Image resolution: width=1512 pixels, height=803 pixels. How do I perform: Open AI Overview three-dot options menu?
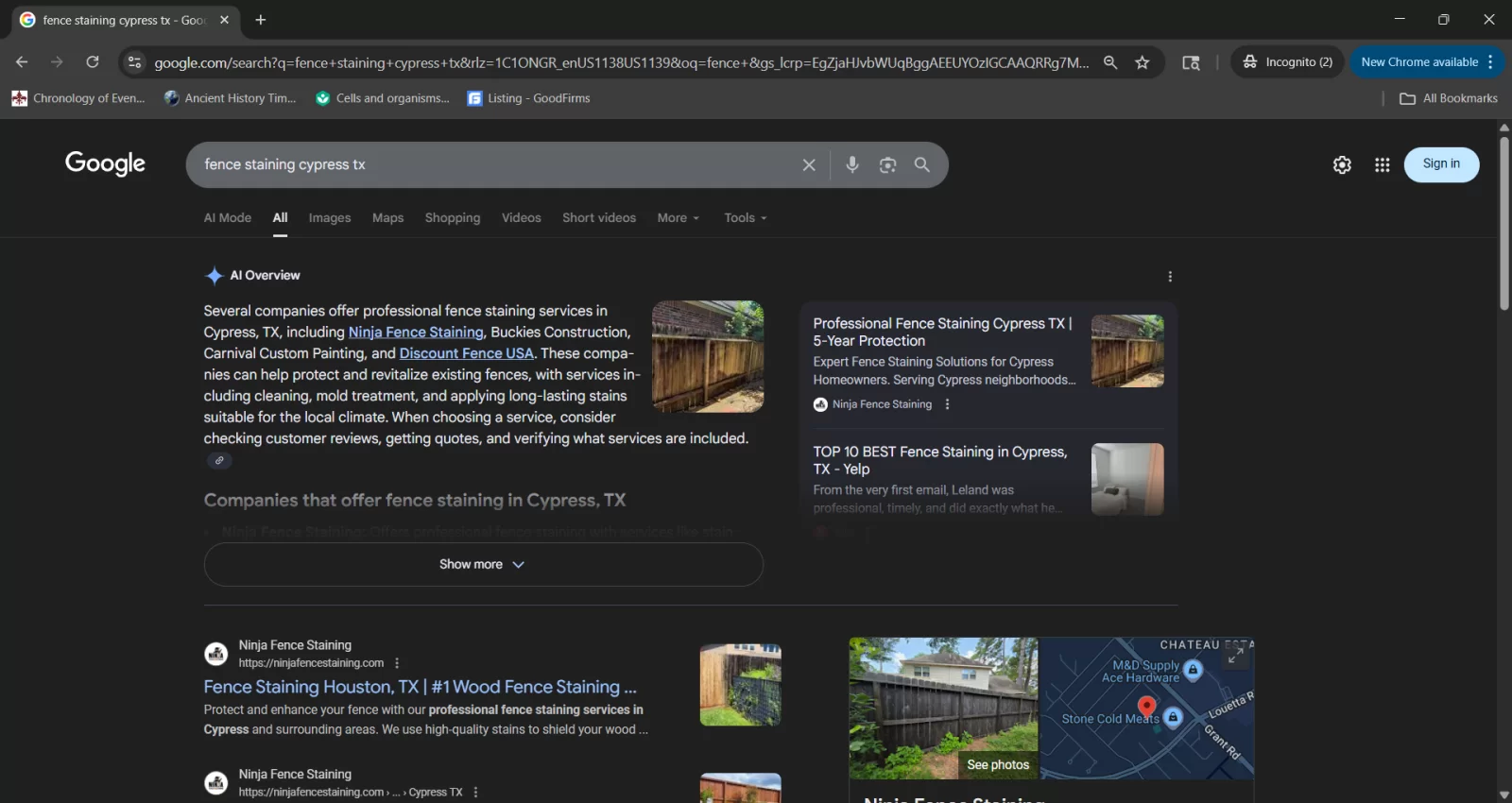(1170, 277)
